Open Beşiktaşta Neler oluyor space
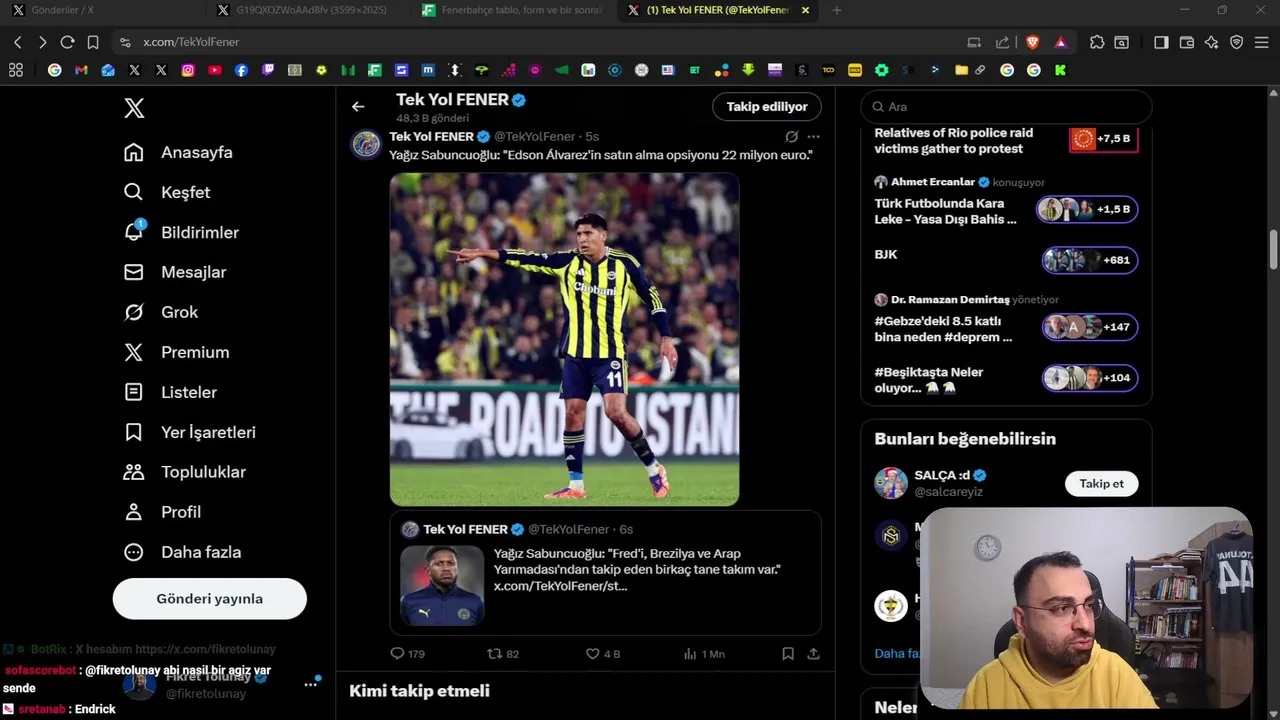The image size is (1280, 720). pos(1006,379)
